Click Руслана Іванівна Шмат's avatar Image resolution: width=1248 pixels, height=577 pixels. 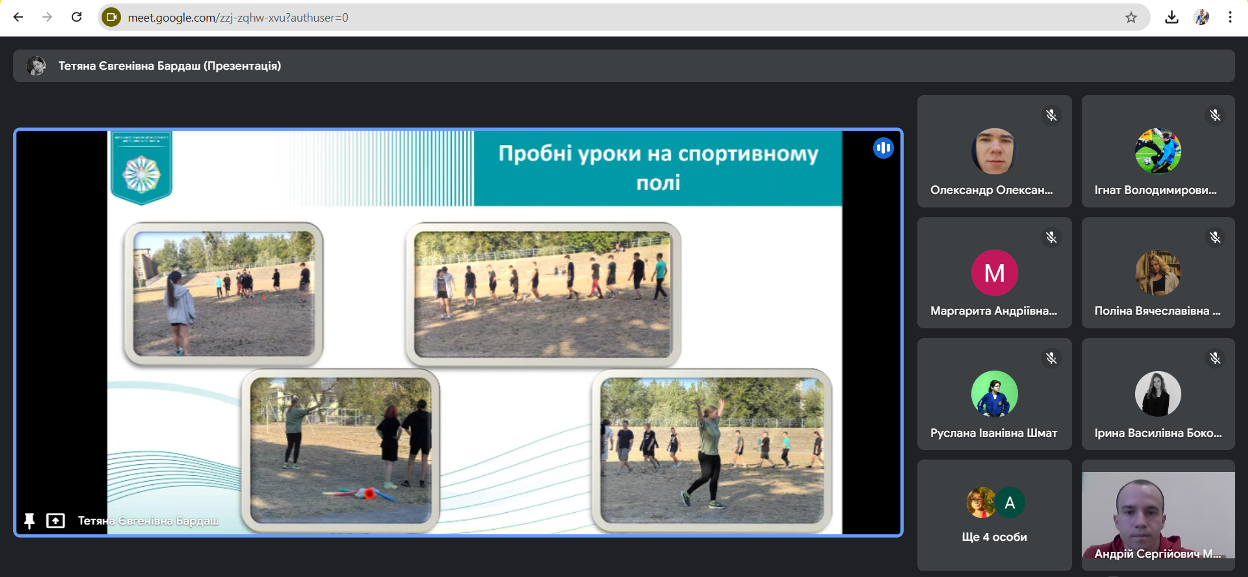[x=994, y=394]
